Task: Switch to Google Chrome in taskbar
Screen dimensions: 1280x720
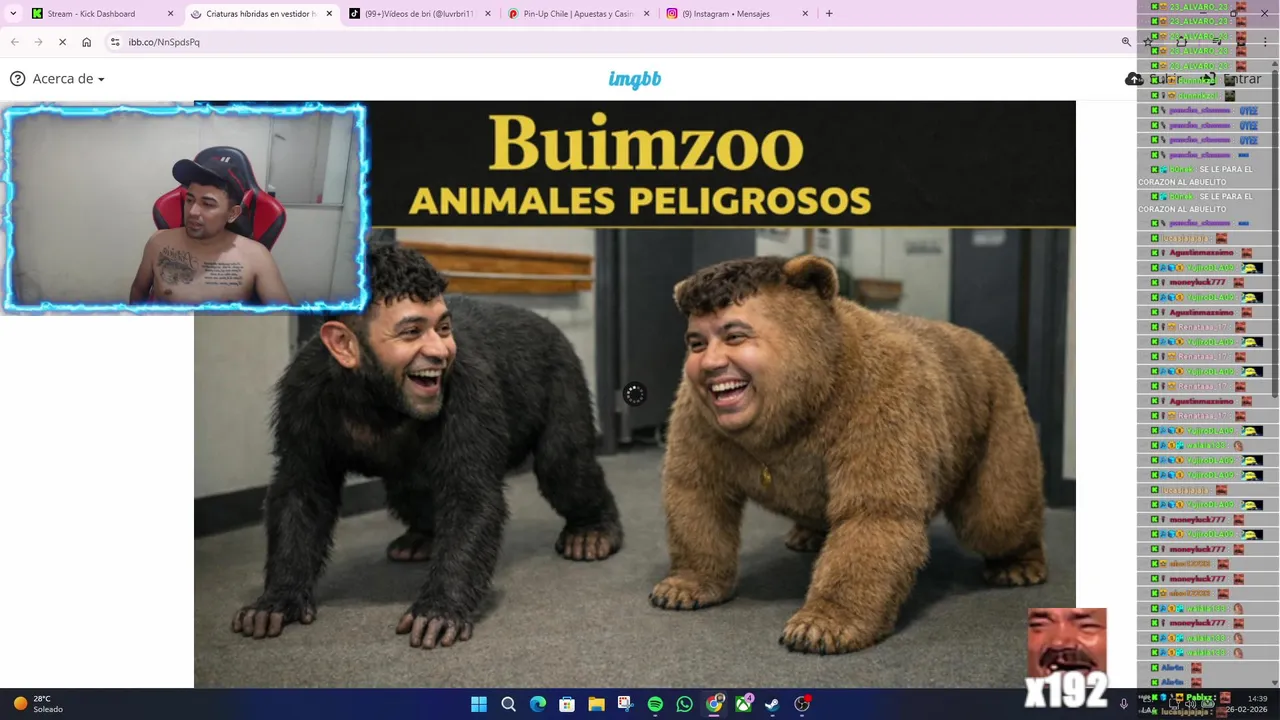Action: [714, 704]
